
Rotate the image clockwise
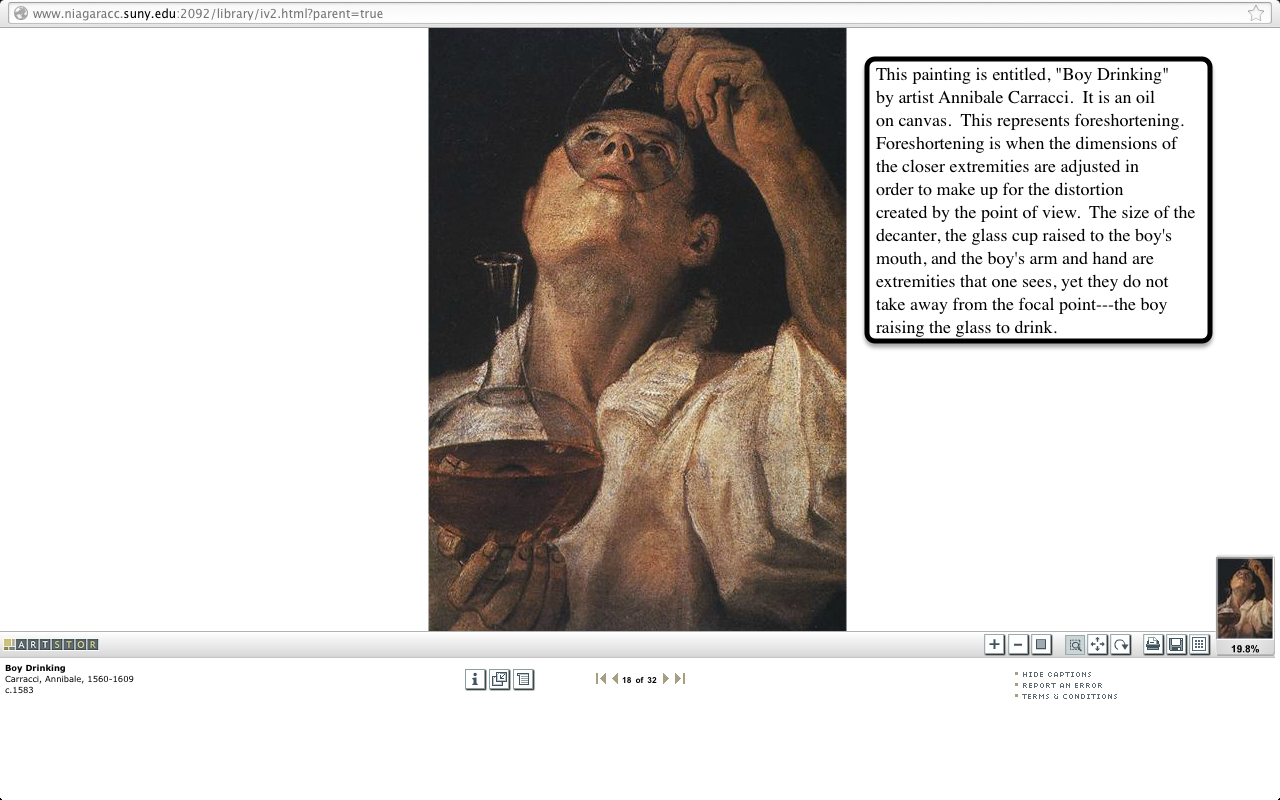tap(1121, 645)
